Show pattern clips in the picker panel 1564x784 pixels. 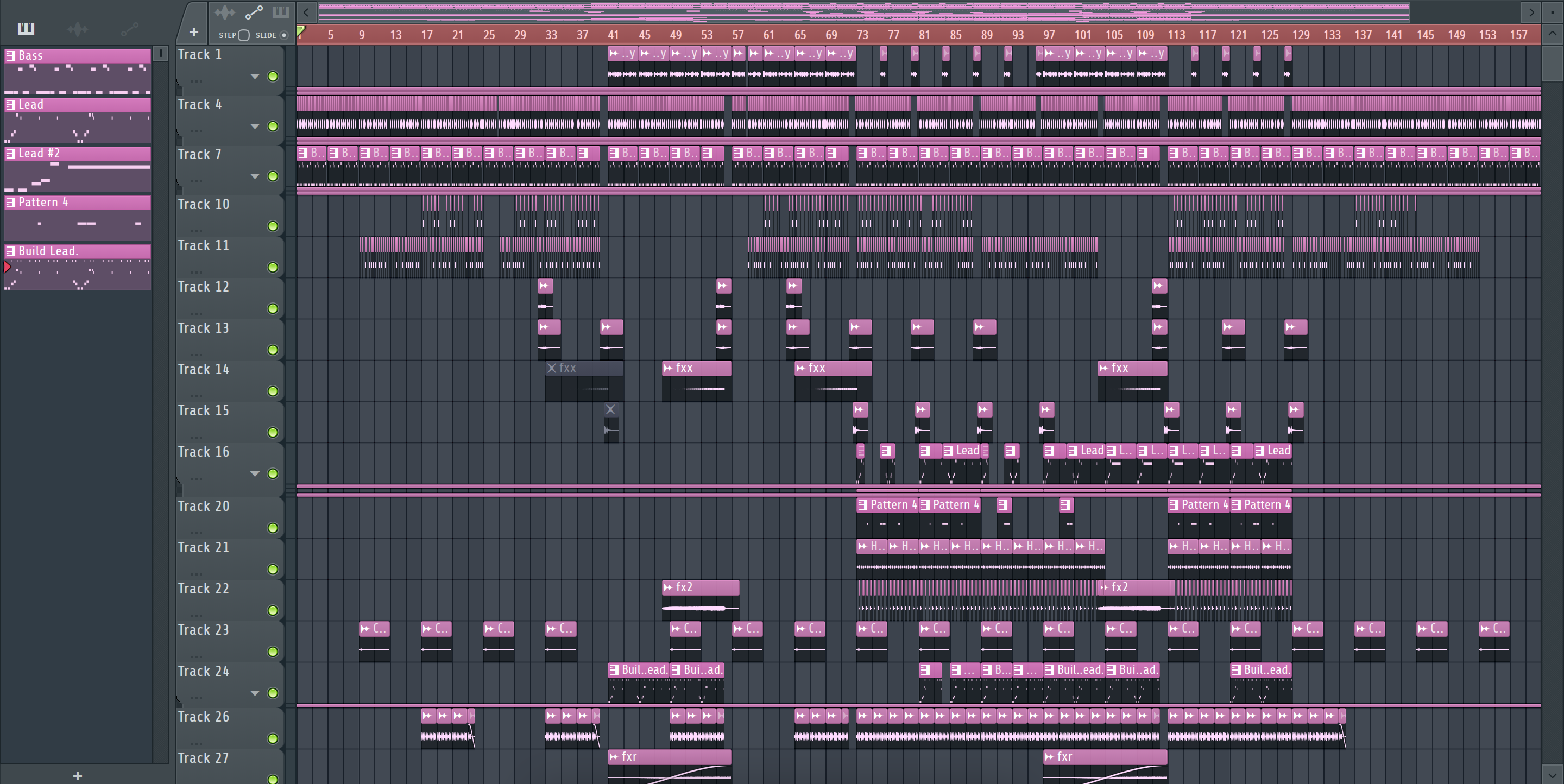[x=26, y=29]
